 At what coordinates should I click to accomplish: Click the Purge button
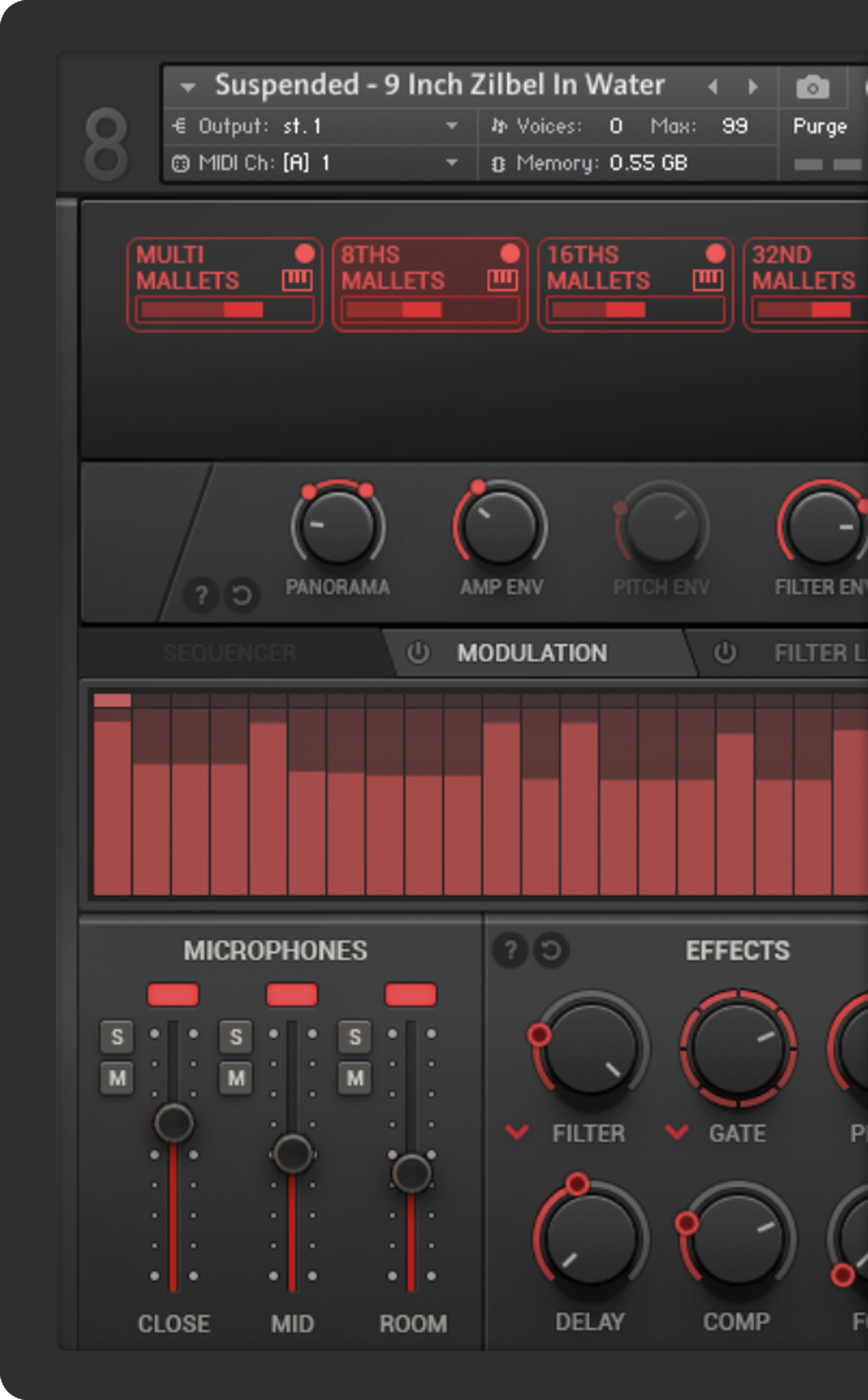(820, 126)
